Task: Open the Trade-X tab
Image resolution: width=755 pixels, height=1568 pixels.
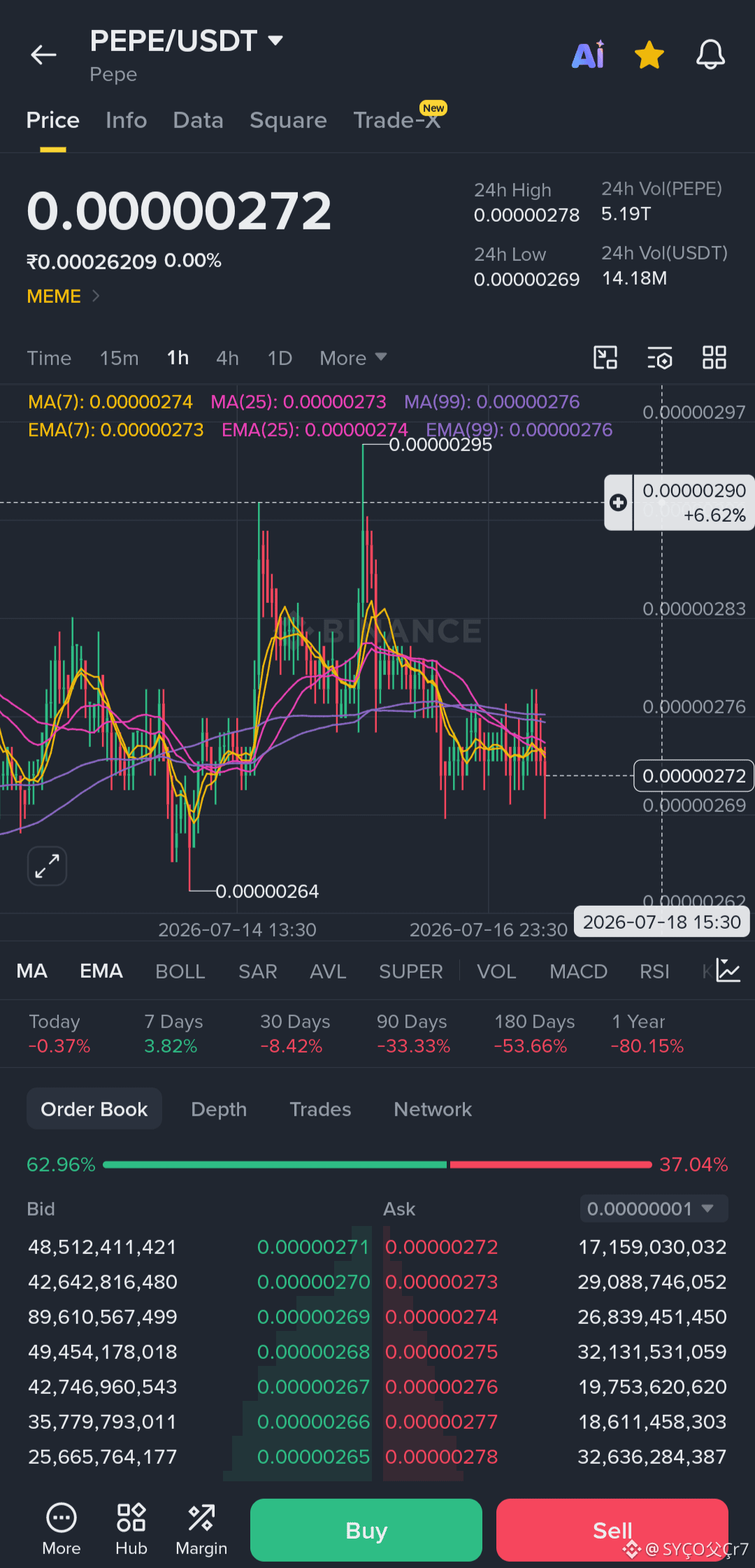Action: tap(397, 120)
